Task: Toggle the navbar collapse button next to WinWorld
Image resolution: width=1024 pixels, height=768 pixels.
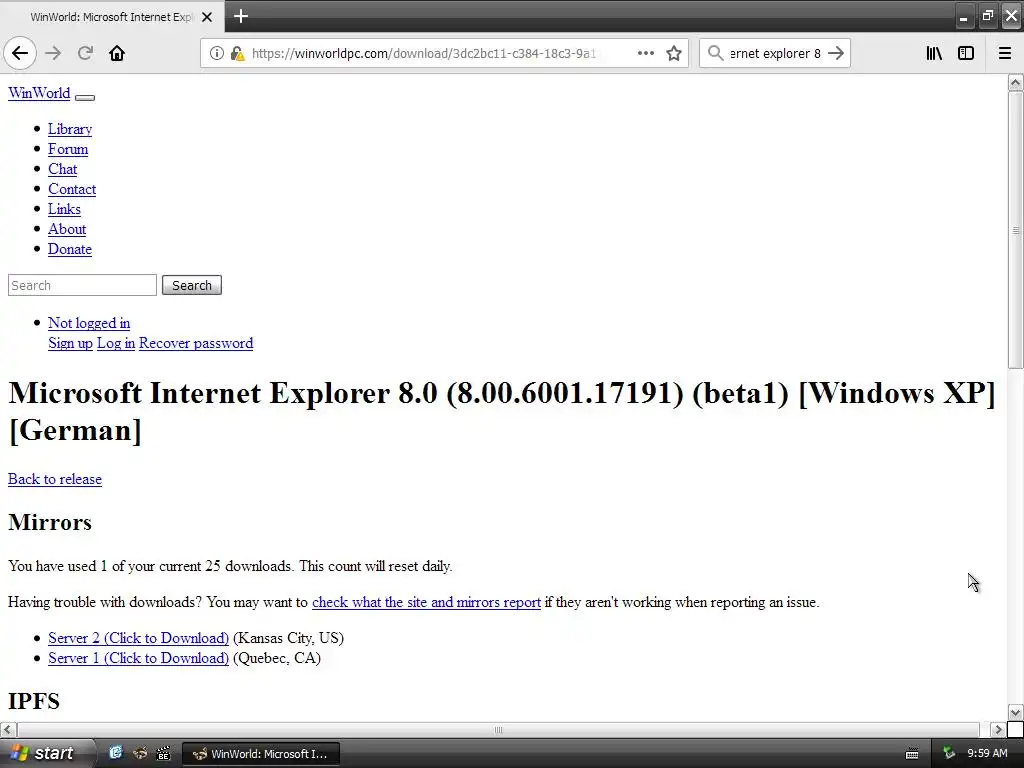Action: 85,97
